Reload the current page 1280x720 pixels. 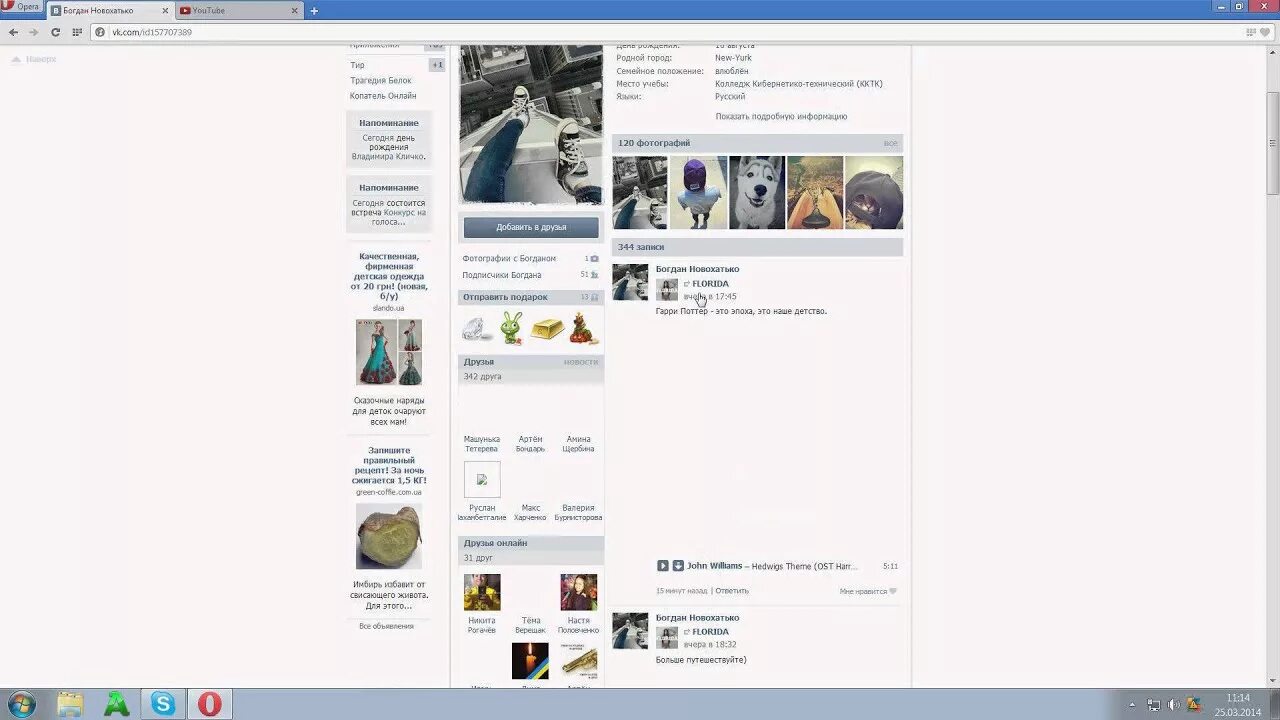point(55,32)
